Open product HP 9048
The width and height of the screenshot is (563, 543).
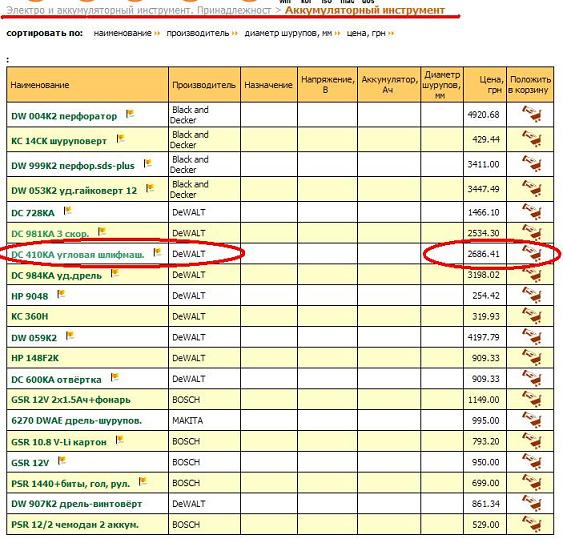click(x=29, y=296)
